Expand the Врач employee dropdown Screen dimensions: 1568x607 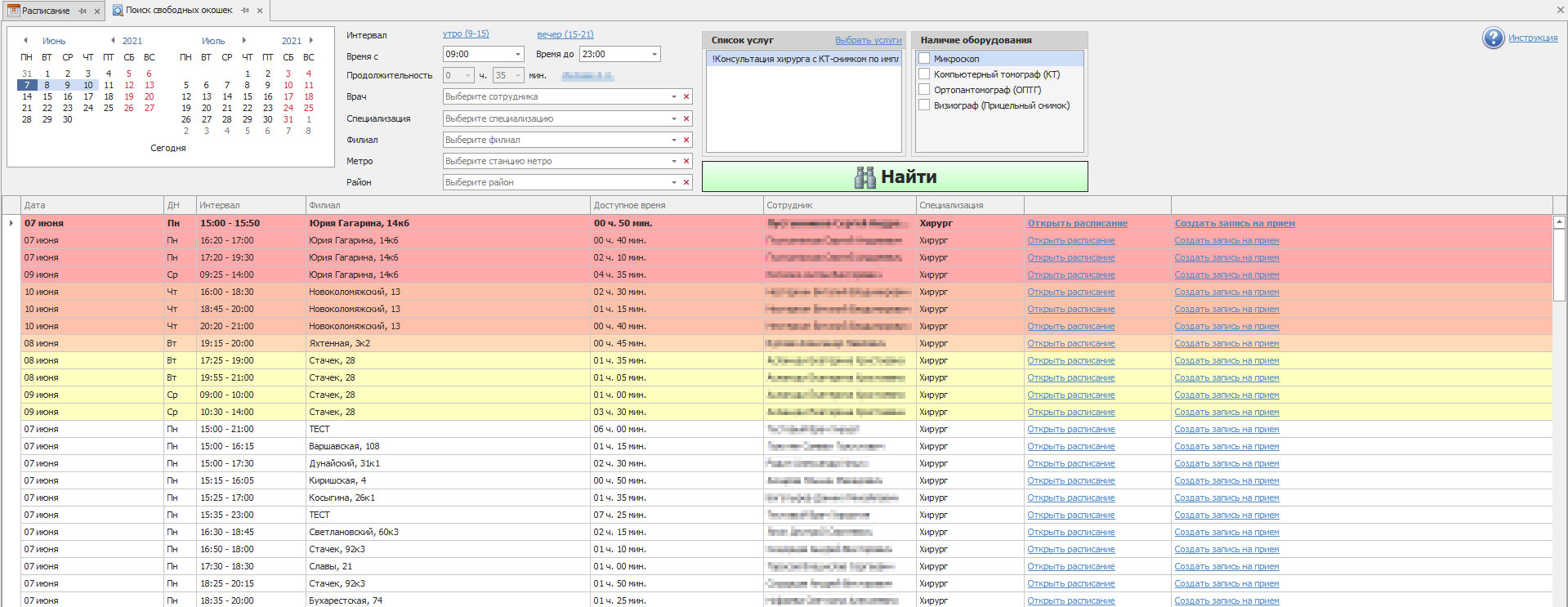pos(673,97)
